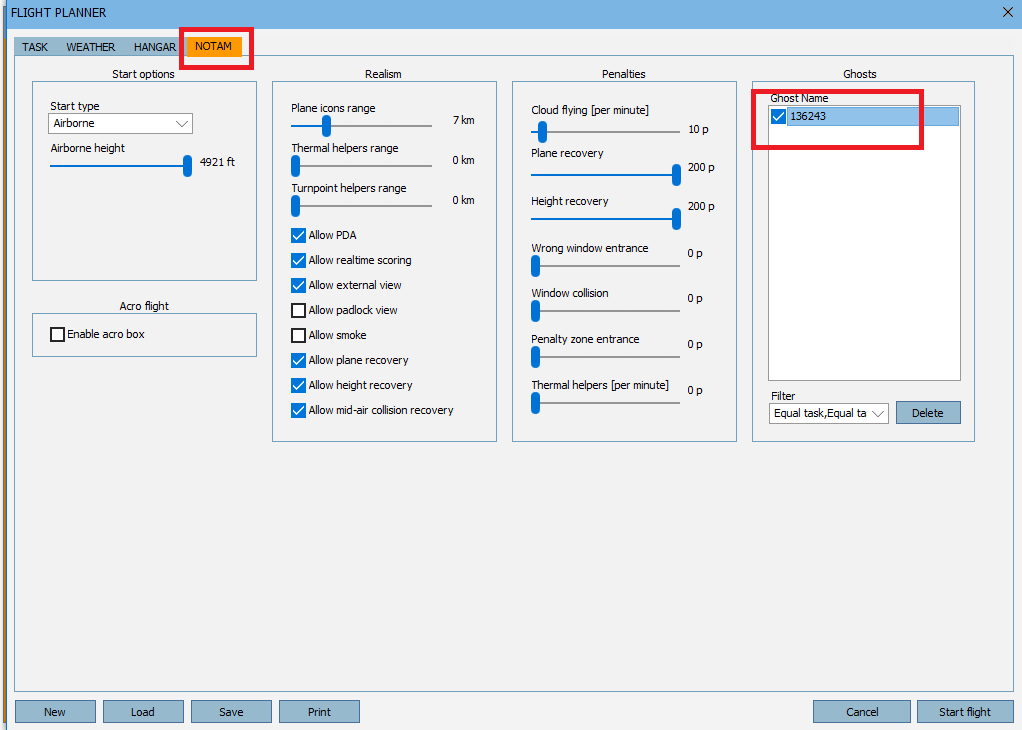Toggle the Allow PDA option
Image resolution: width=1022 pixels, height=730 pixels.
[x=297, y=235]
